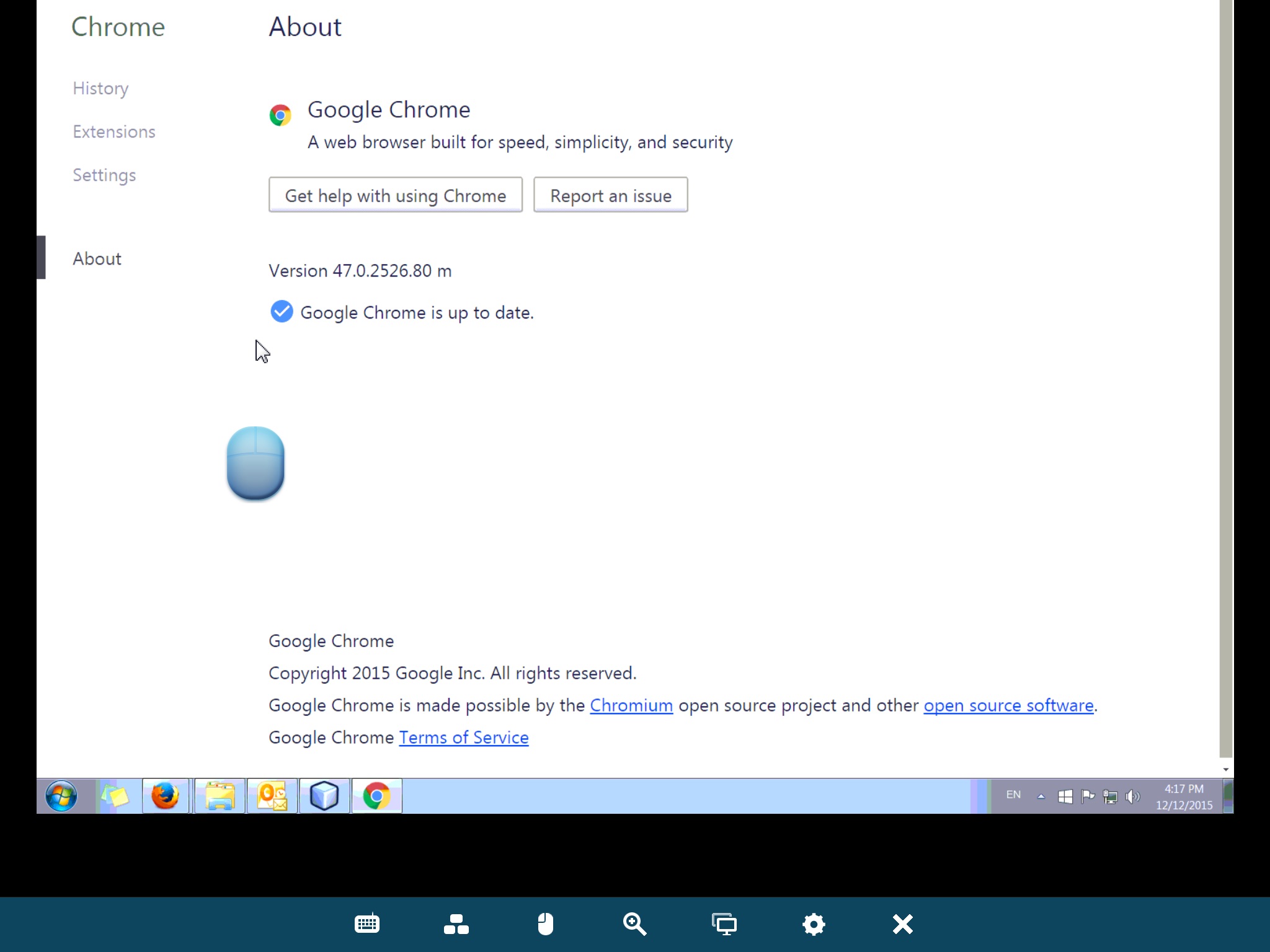Viewport: 1270px width, 952px height.
Task: Open sticky notes icon in taskbar
Action: click(115, 796)
